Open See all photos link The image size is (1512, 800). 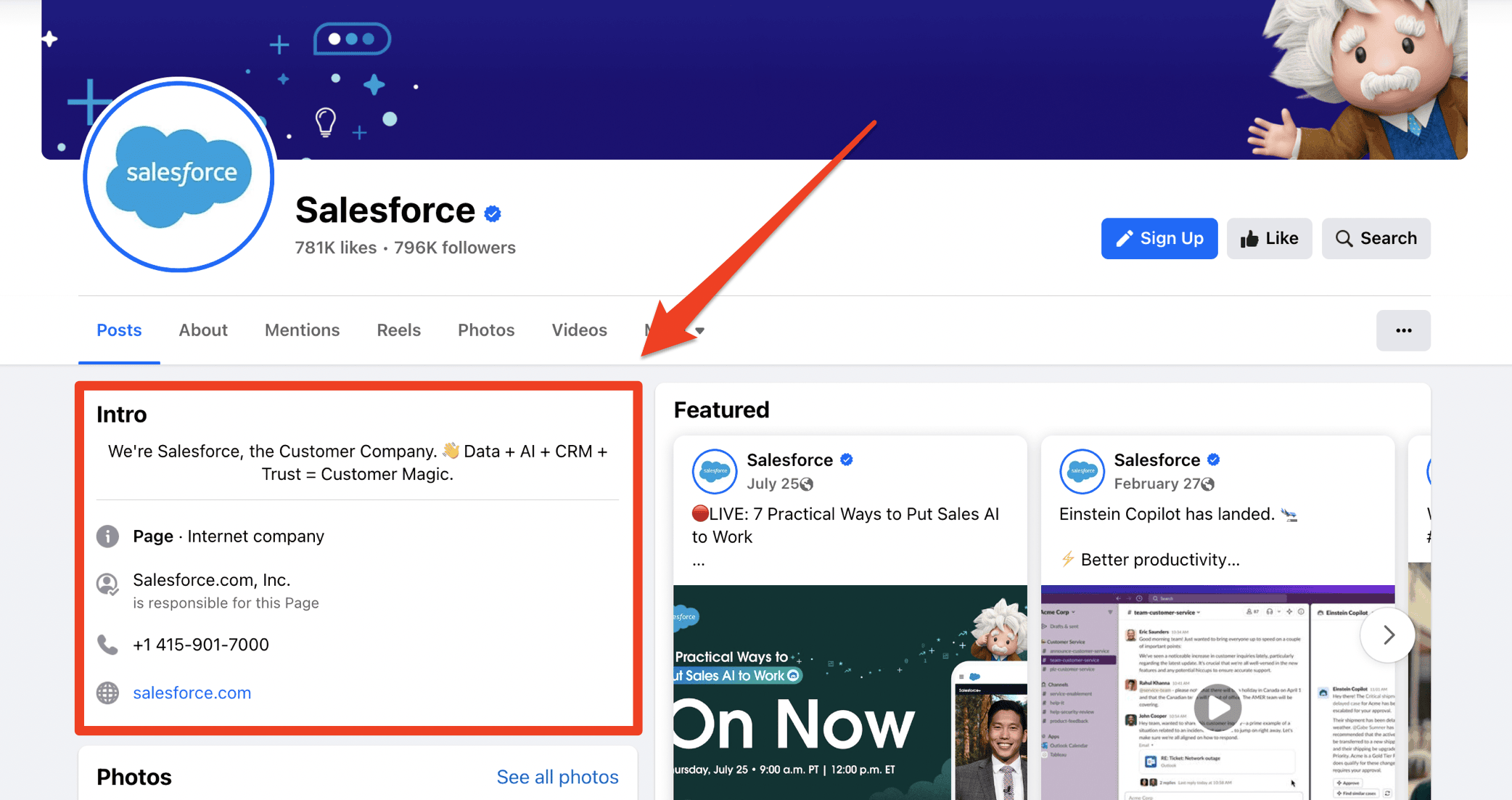click(x=557, y=777)
